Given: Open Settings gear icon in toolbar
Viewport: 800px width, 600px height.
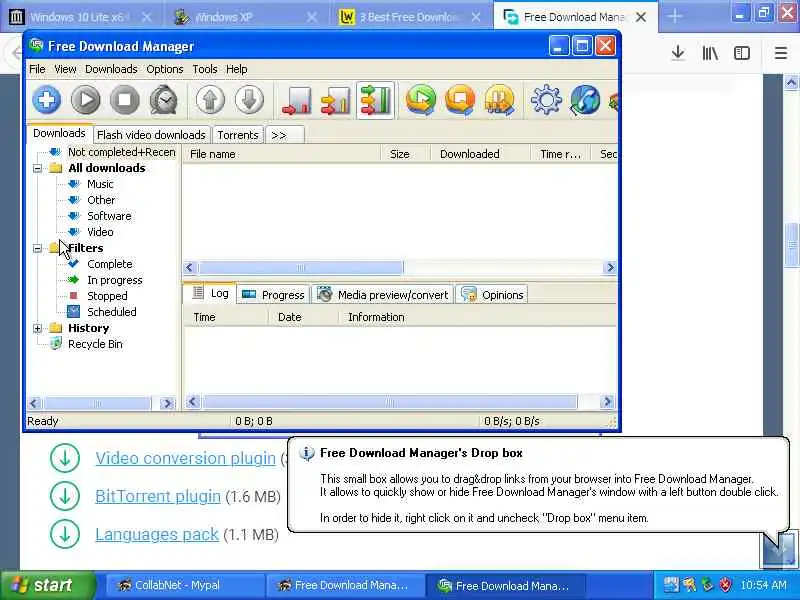Looking at the screenshot, I should click(546, 99).
